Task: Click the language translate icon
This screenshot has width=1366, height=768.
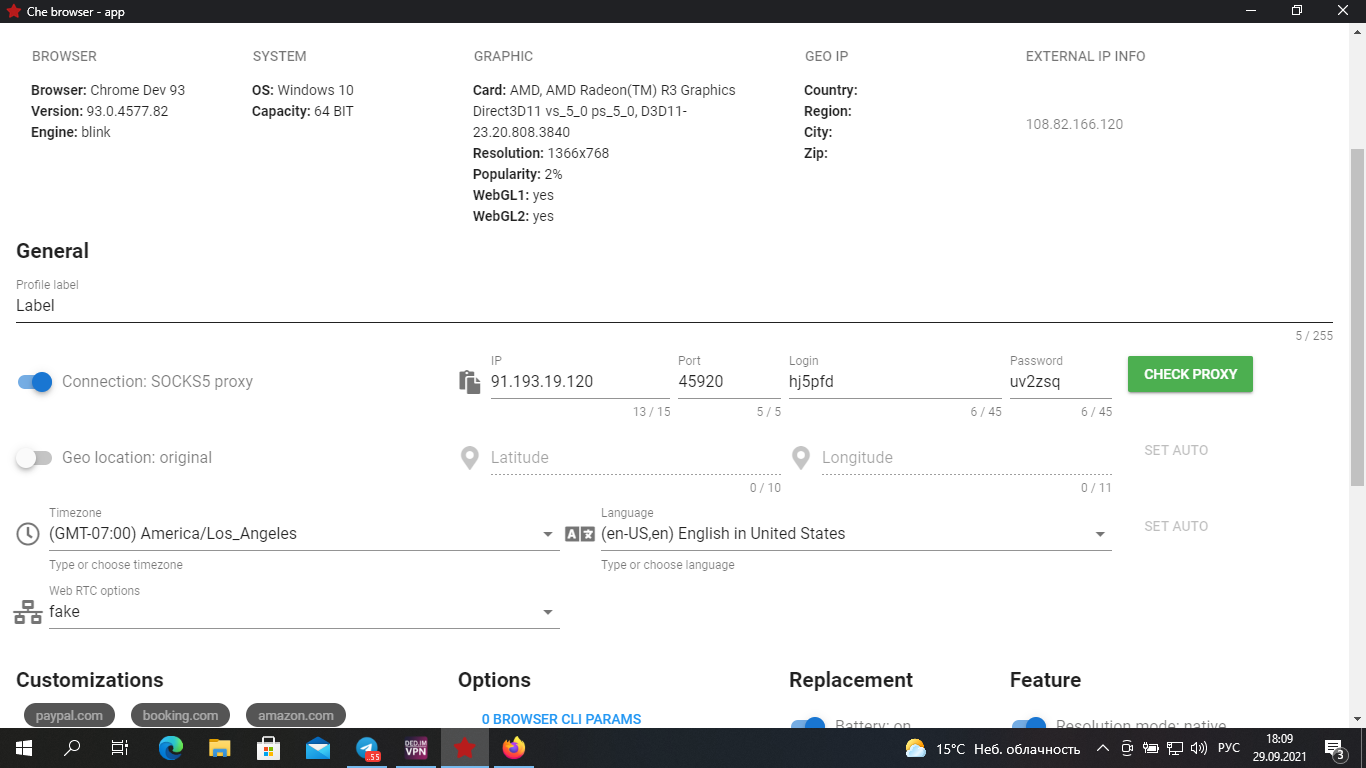Action: pyautogui.click(x=580, y=534)
